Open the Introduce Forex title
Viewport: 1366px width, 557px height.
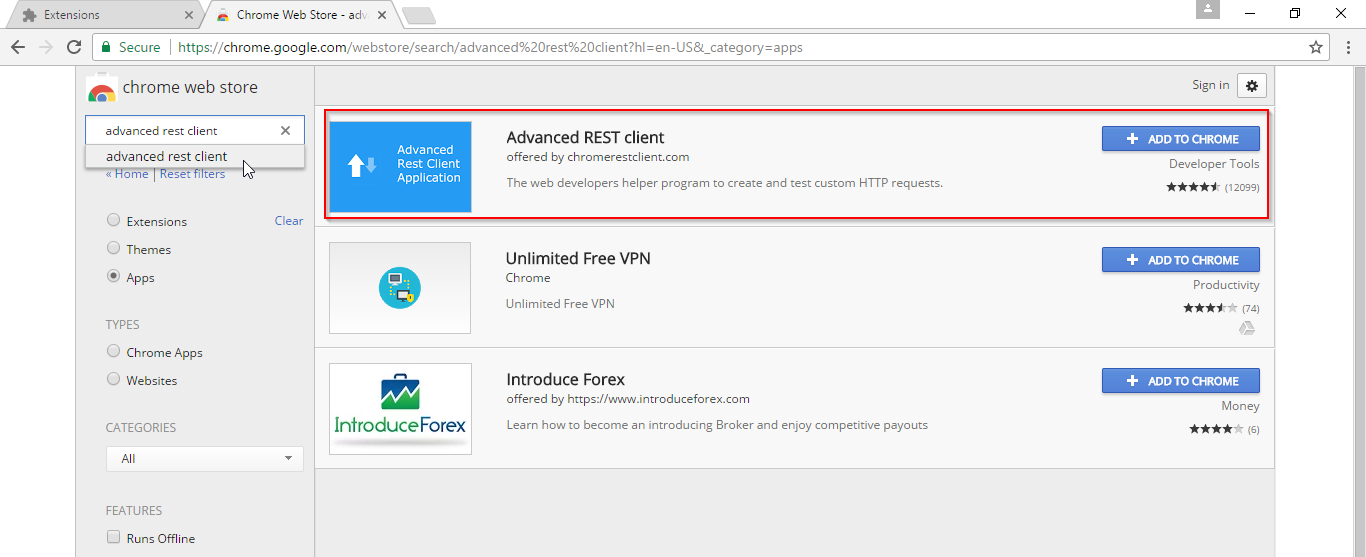(x=565, y=380)
